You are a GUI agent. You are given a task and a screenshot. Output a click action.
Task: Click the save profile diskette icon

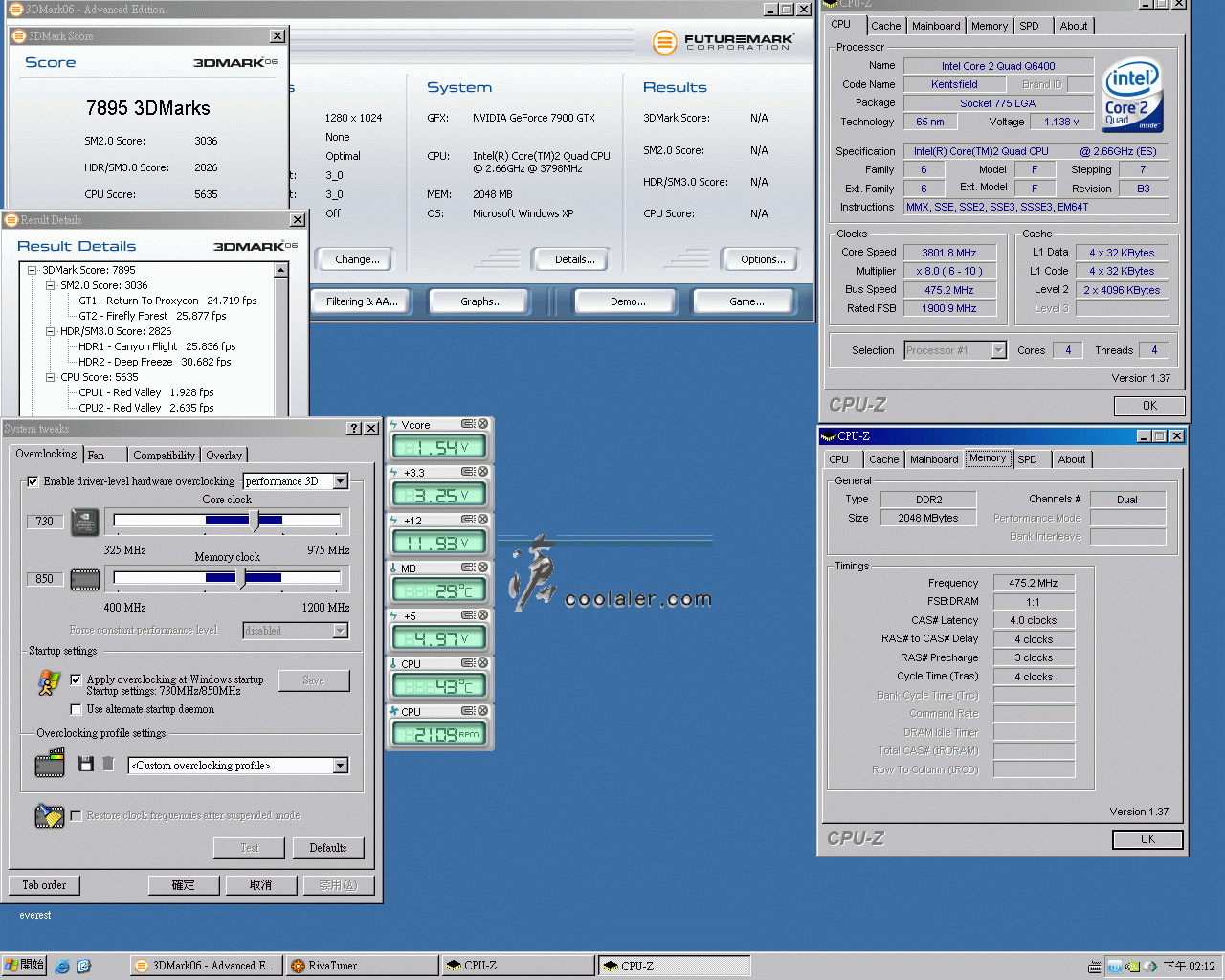85,763
